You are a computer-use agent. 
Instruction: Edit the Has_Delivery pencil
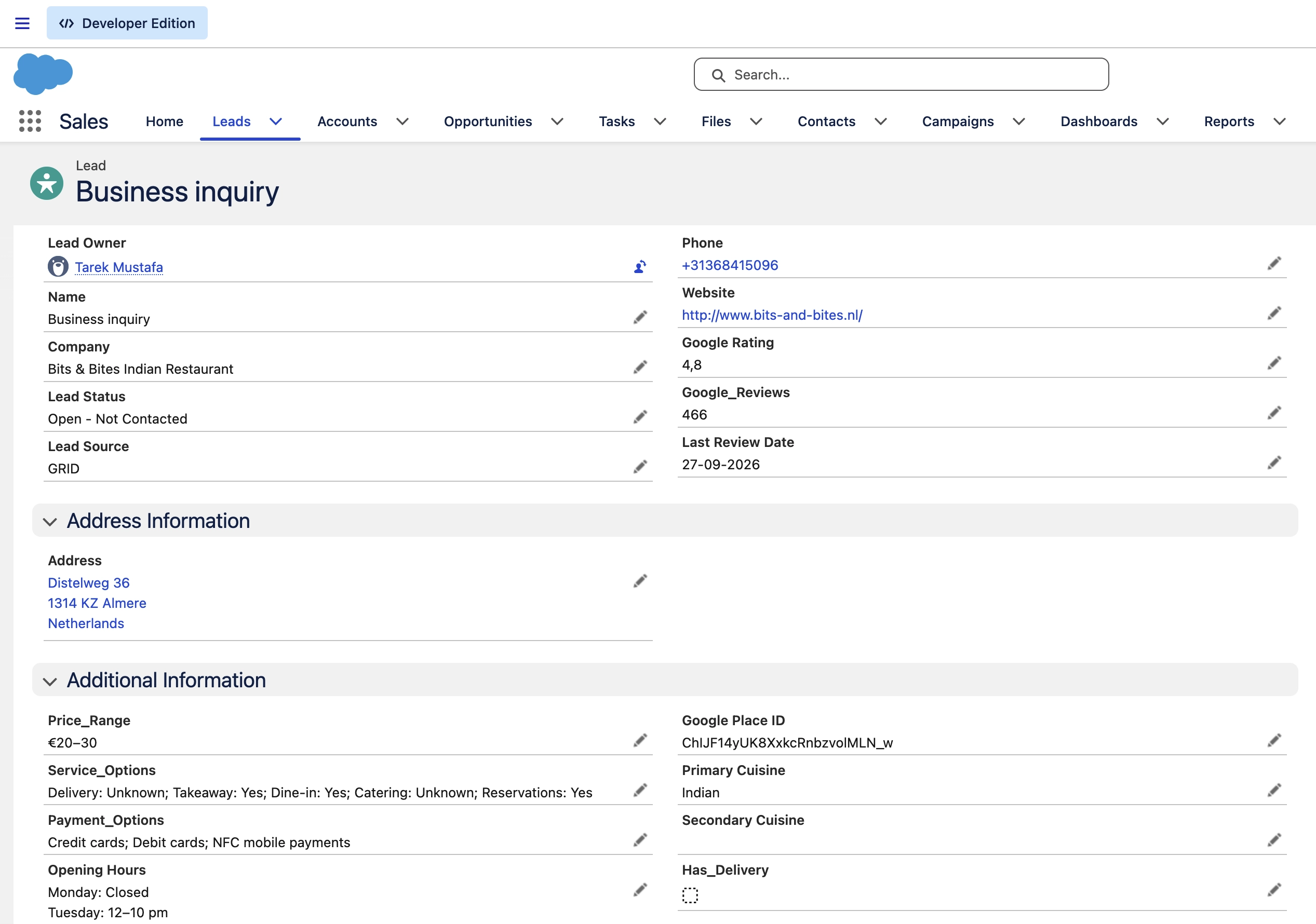click(1274, 890)
